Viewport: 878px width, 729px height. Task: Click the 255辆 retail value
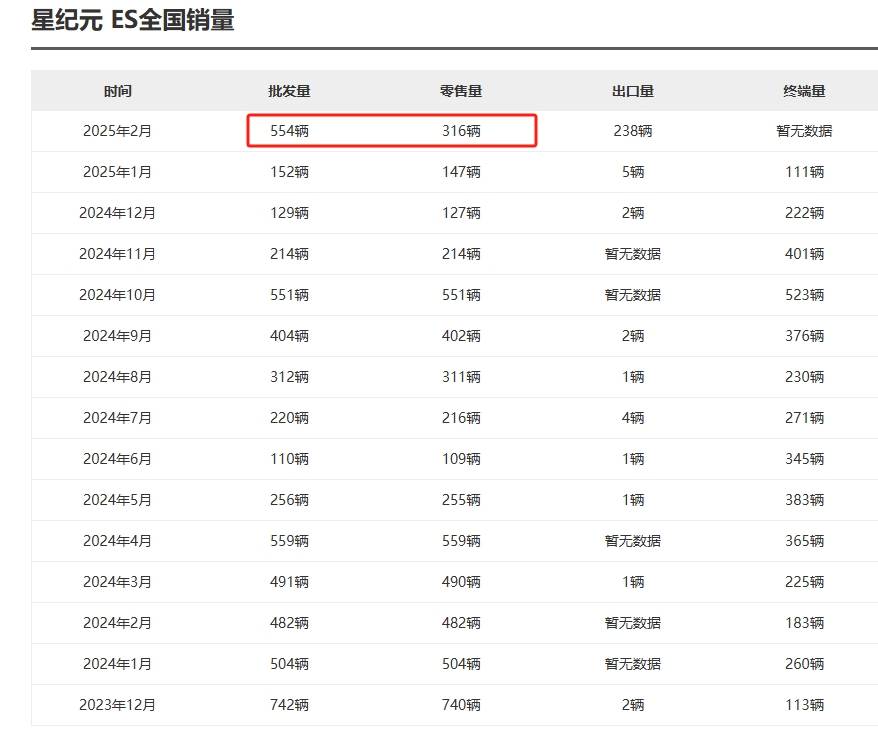(x=461, y=499)
